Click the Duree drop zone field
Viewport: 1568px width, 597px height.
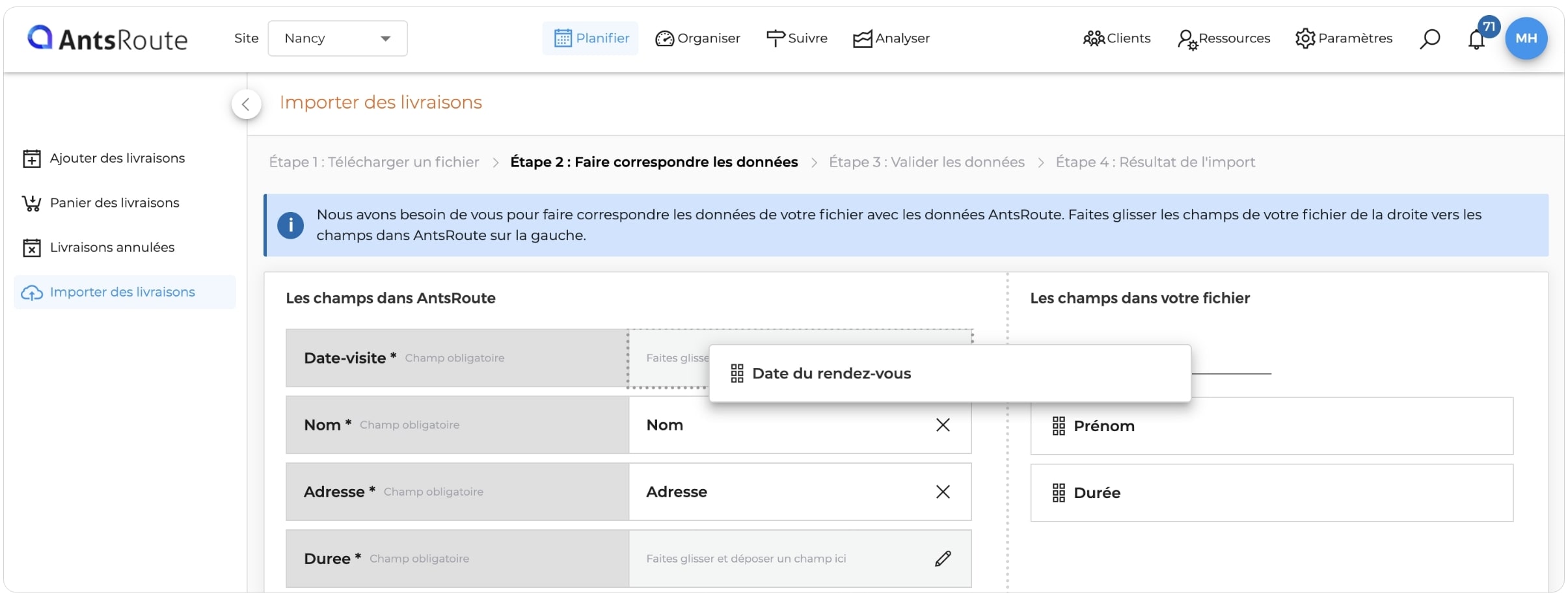tap(800, 559)
